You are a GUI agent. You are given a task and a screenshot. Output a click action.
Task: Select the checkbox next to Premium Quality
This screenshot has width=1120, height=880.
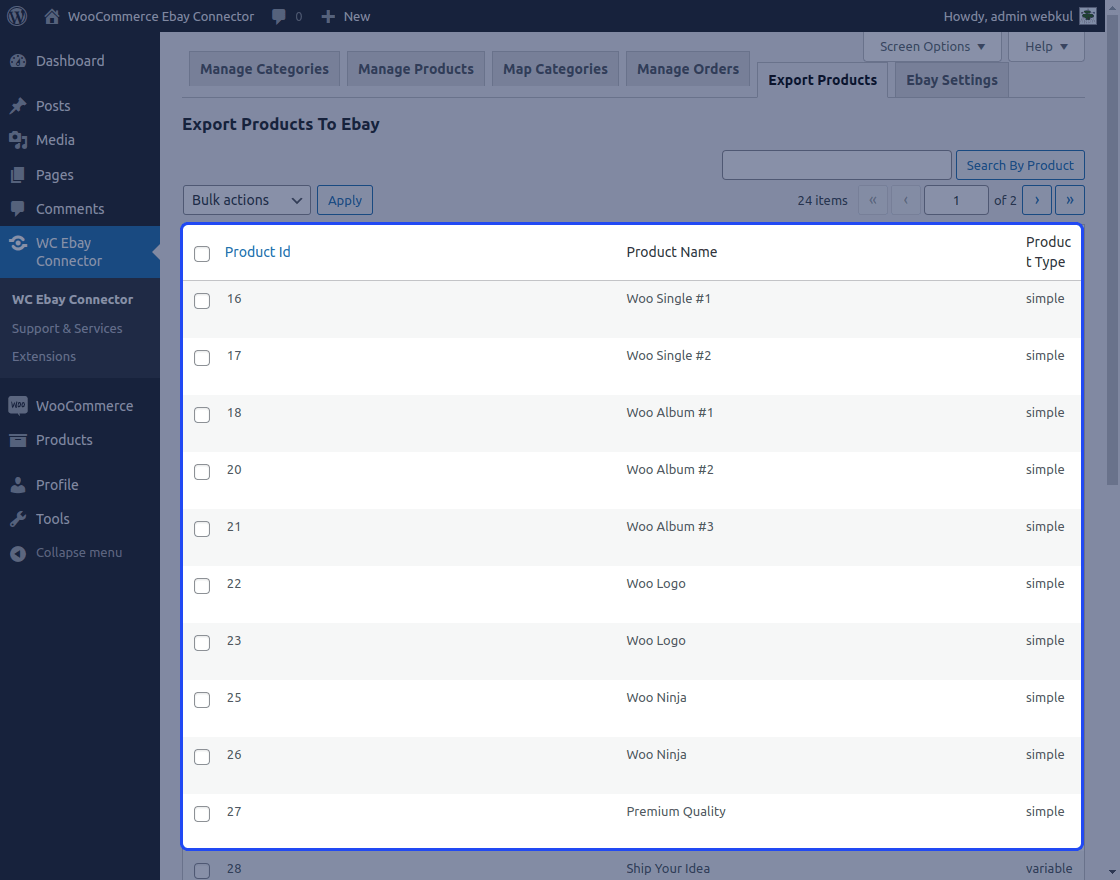tap(201, 814)
